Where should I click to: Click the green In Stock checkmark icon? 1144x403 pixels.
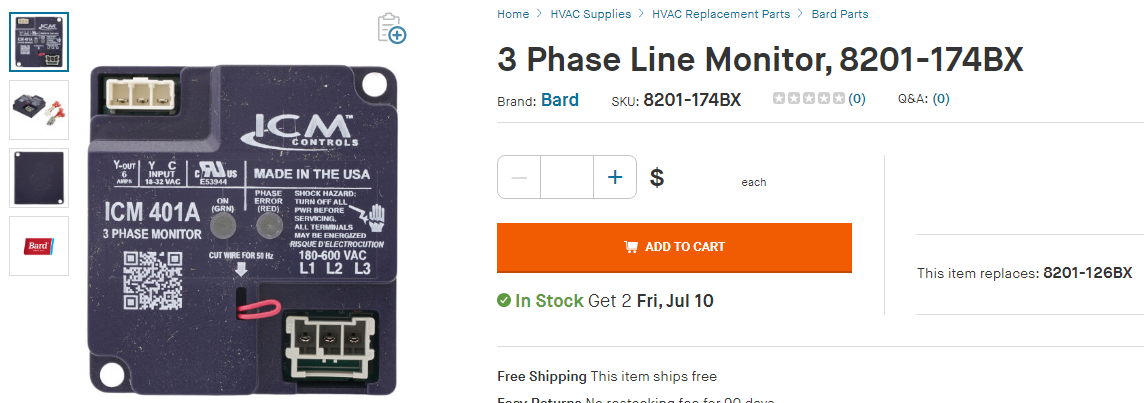click(x=503, y=300)
